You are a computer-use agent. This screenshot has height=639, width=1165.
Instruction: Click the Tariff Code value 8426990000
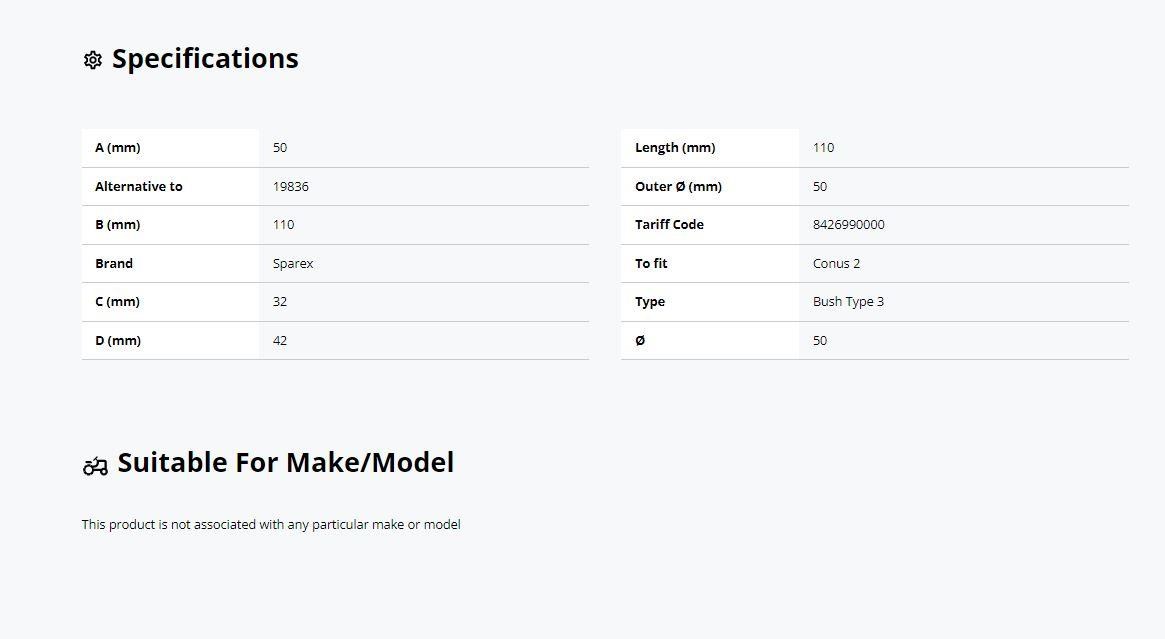coord(848,224)
